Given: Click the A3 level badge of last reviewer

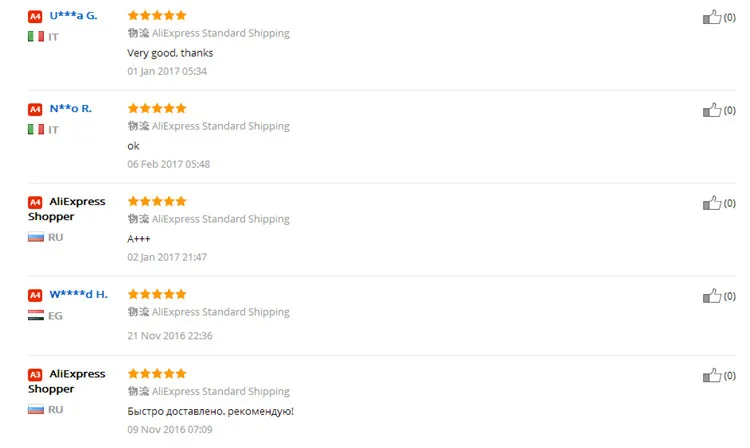Looking at the screenshot, I should pos(35,375).
